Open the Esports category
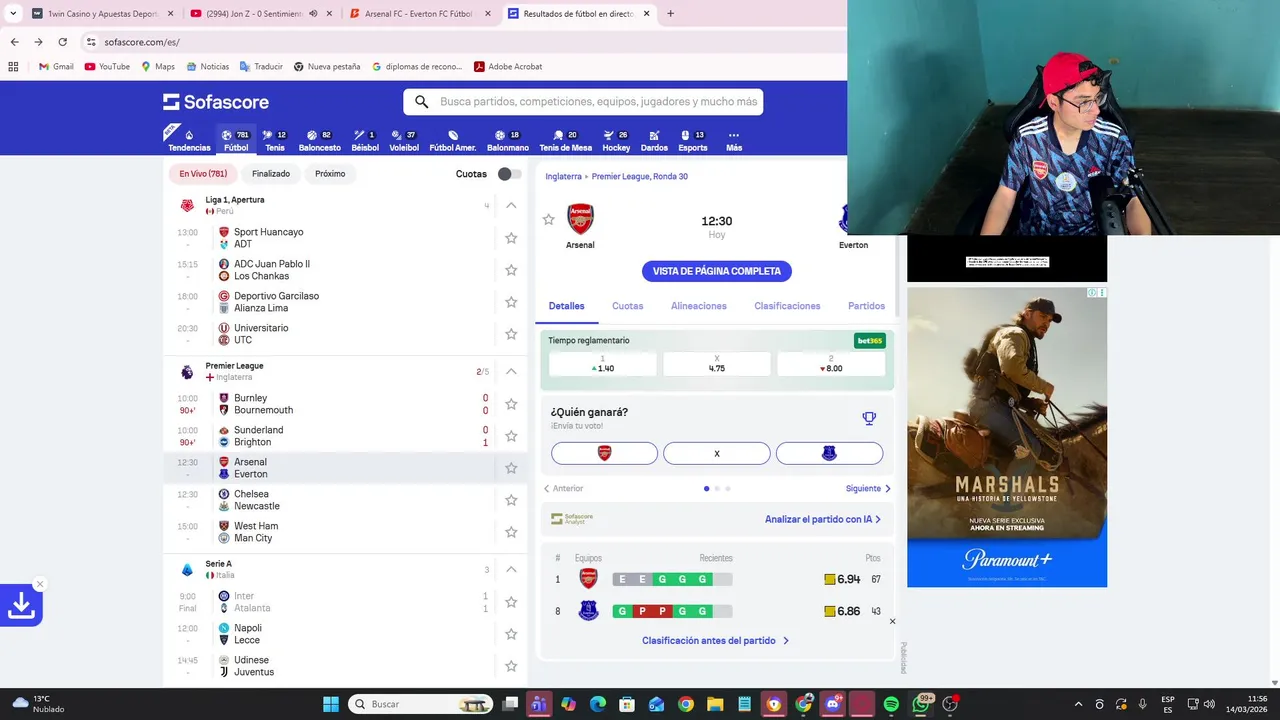 pyautogui.click(x=693, y=141)
